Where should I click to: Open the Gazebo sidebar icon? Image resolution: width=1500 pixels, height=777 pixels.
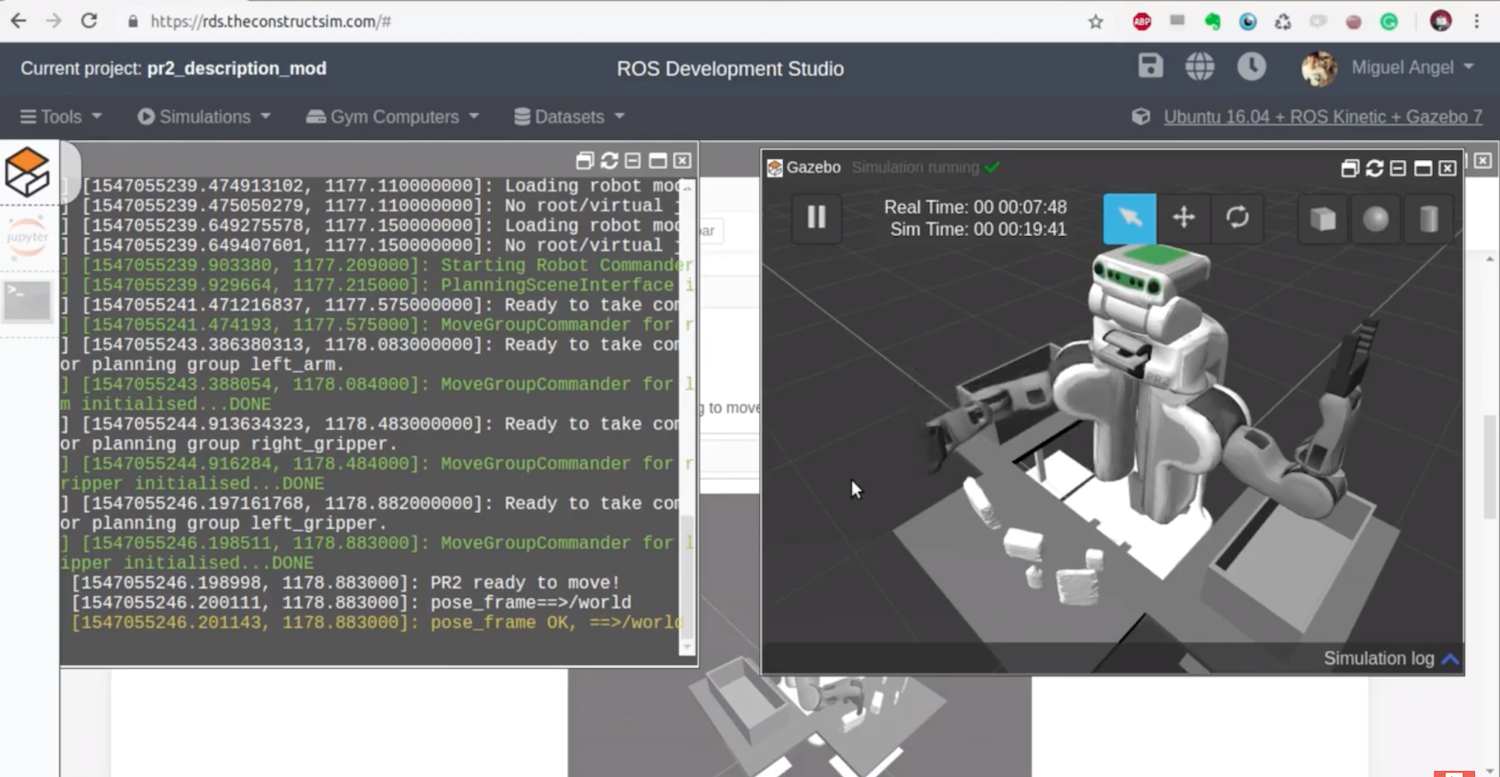pos(27,171)
